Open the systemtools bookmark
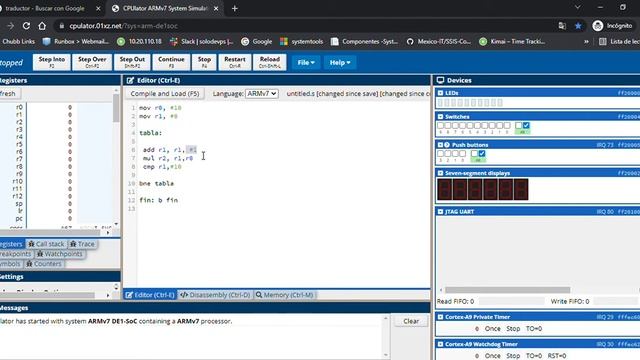 302,41
